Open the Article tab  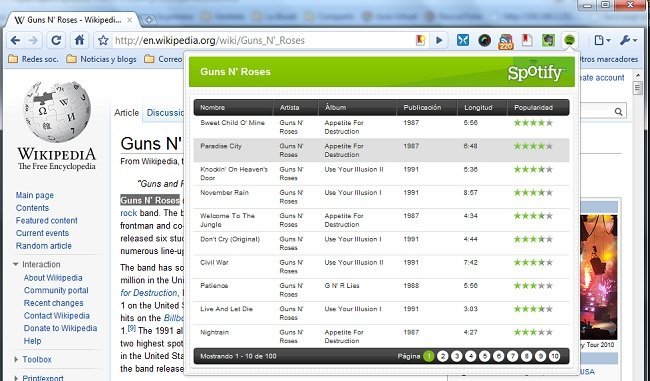pos(126,113)
